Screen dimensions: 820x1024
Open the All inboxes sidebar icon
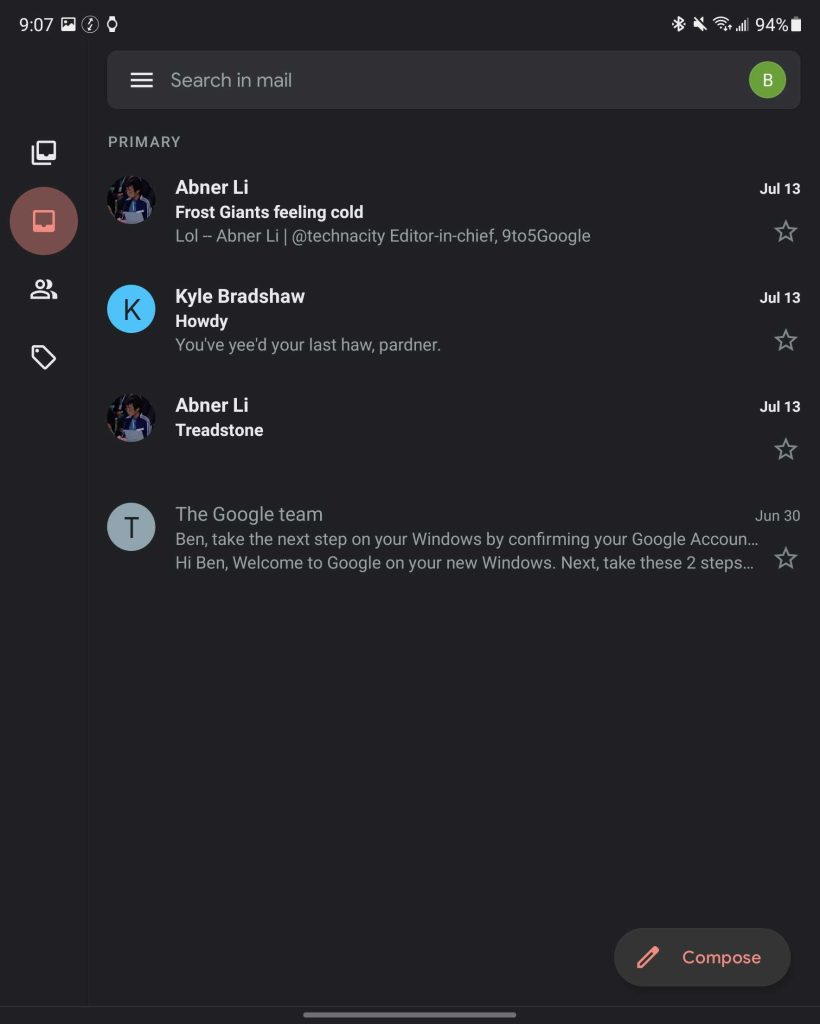pos(44,153)
